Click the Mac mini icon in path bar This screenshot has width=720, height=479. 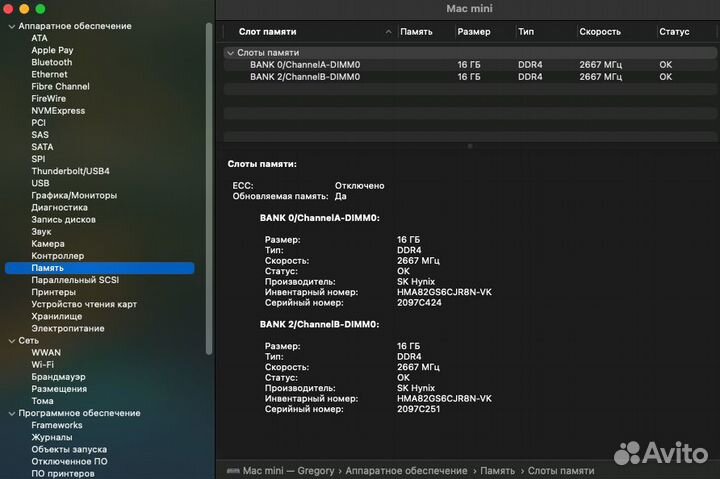[233, 471]
